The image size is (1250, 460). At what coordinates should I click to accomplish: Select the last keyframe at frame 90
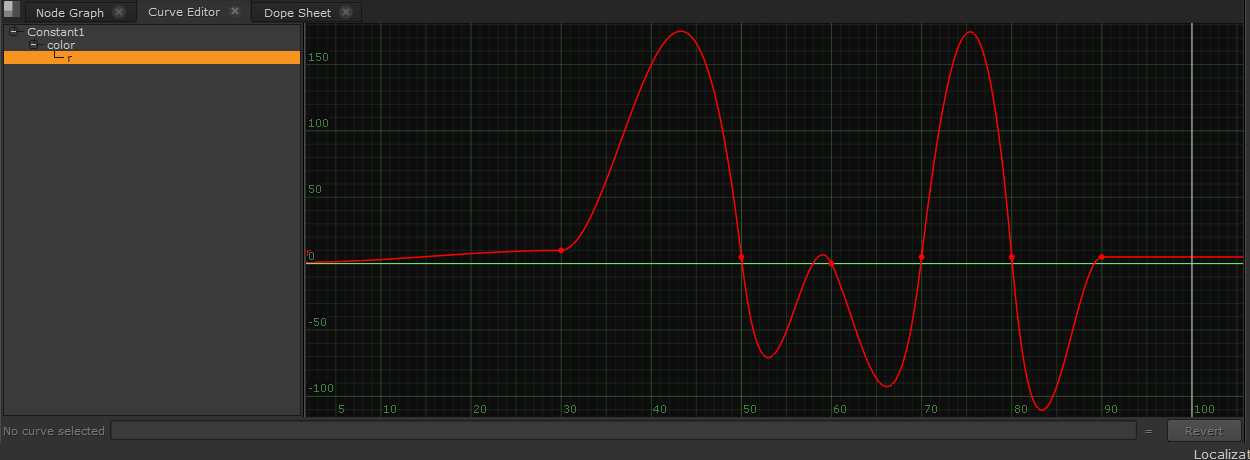point(1101,257)
